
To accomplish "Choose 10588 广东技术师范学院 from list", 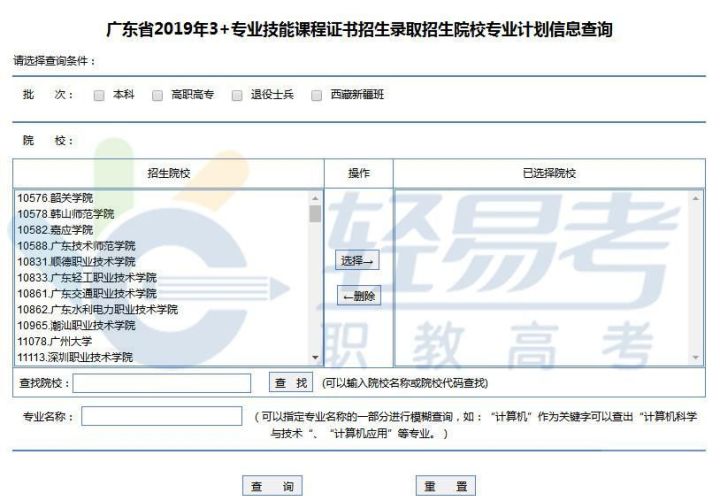I will click(76, 246).
